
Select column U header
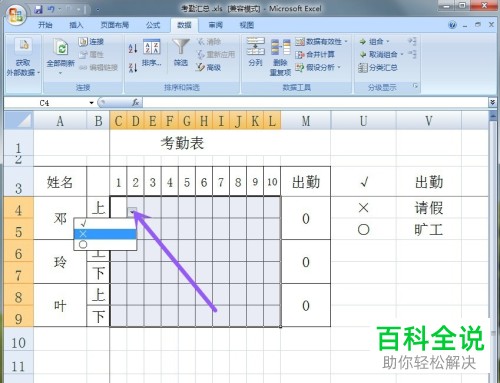pos(363,121)
